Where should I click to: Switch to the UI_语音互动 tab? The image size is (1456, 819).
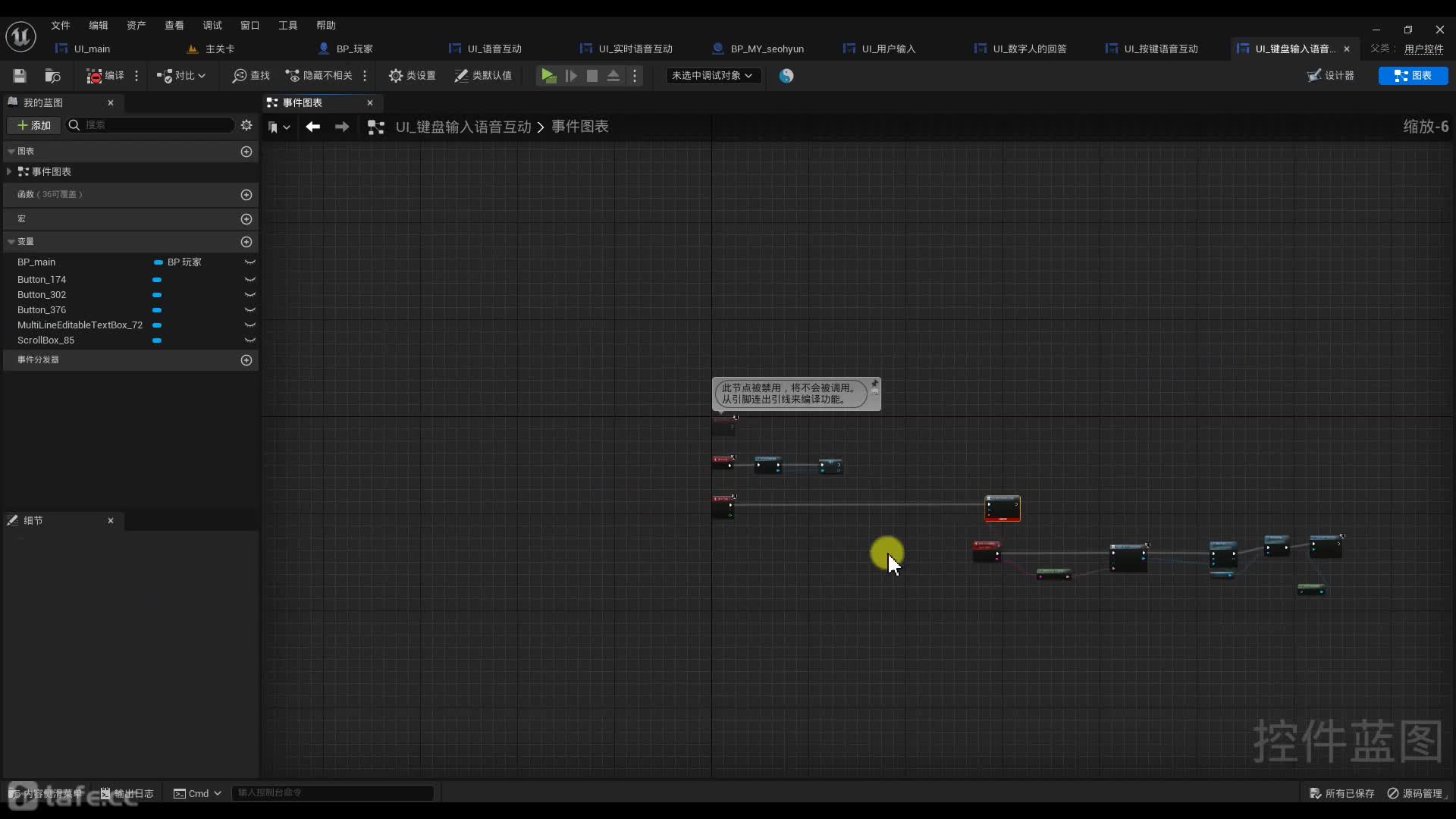coord(494,49)
